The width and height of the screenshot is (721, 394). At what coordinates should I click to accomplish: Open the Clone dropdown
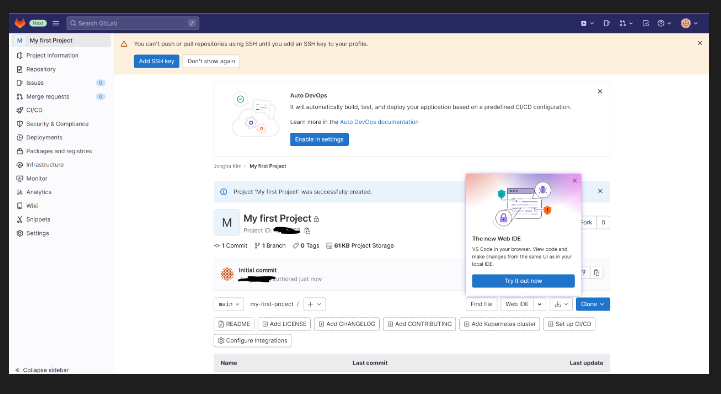(593, 304)
